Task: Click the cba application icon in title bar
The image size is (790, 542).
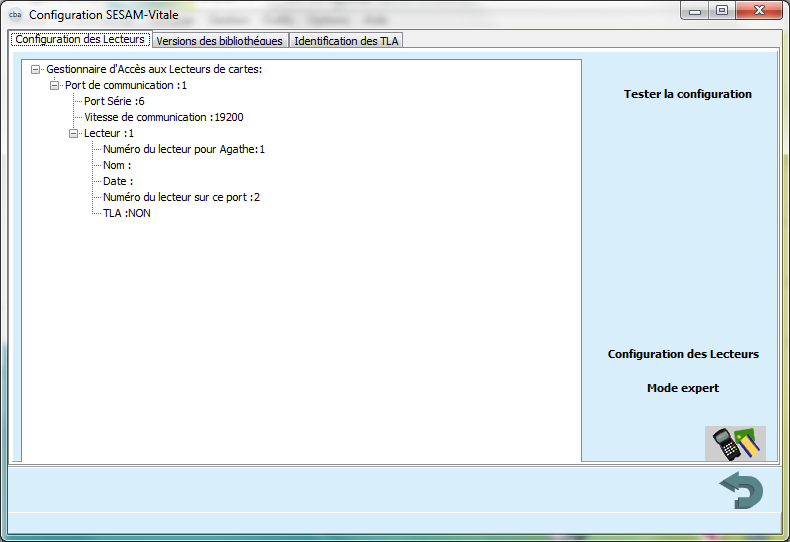Action: pyautogui.click(x=15, y=14)
